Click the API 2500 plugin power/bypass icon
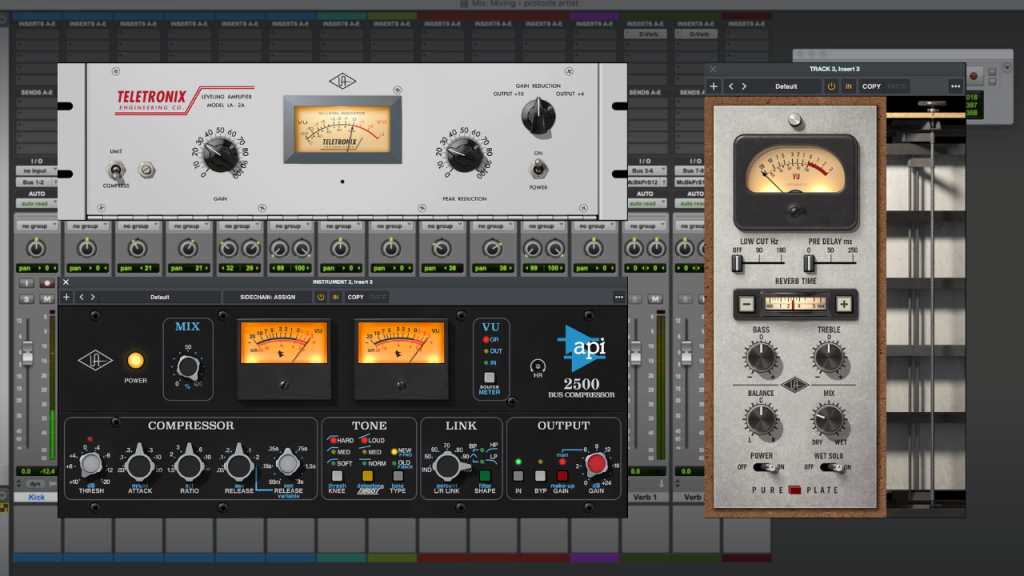This screenshot has width=1024, height=576. point(321,297)
